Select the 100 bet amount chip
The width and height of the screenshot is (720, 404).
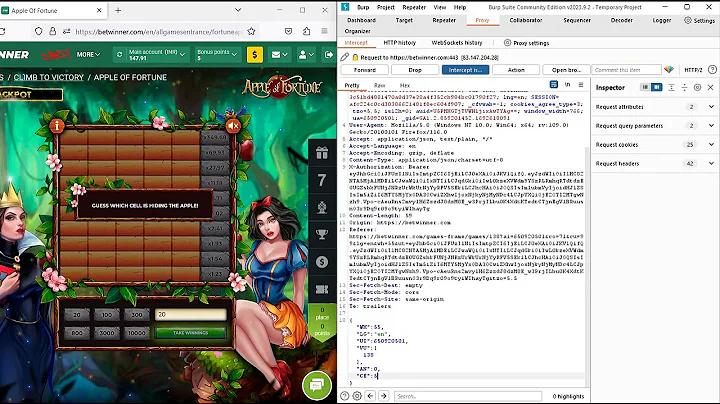click(107, 314)
